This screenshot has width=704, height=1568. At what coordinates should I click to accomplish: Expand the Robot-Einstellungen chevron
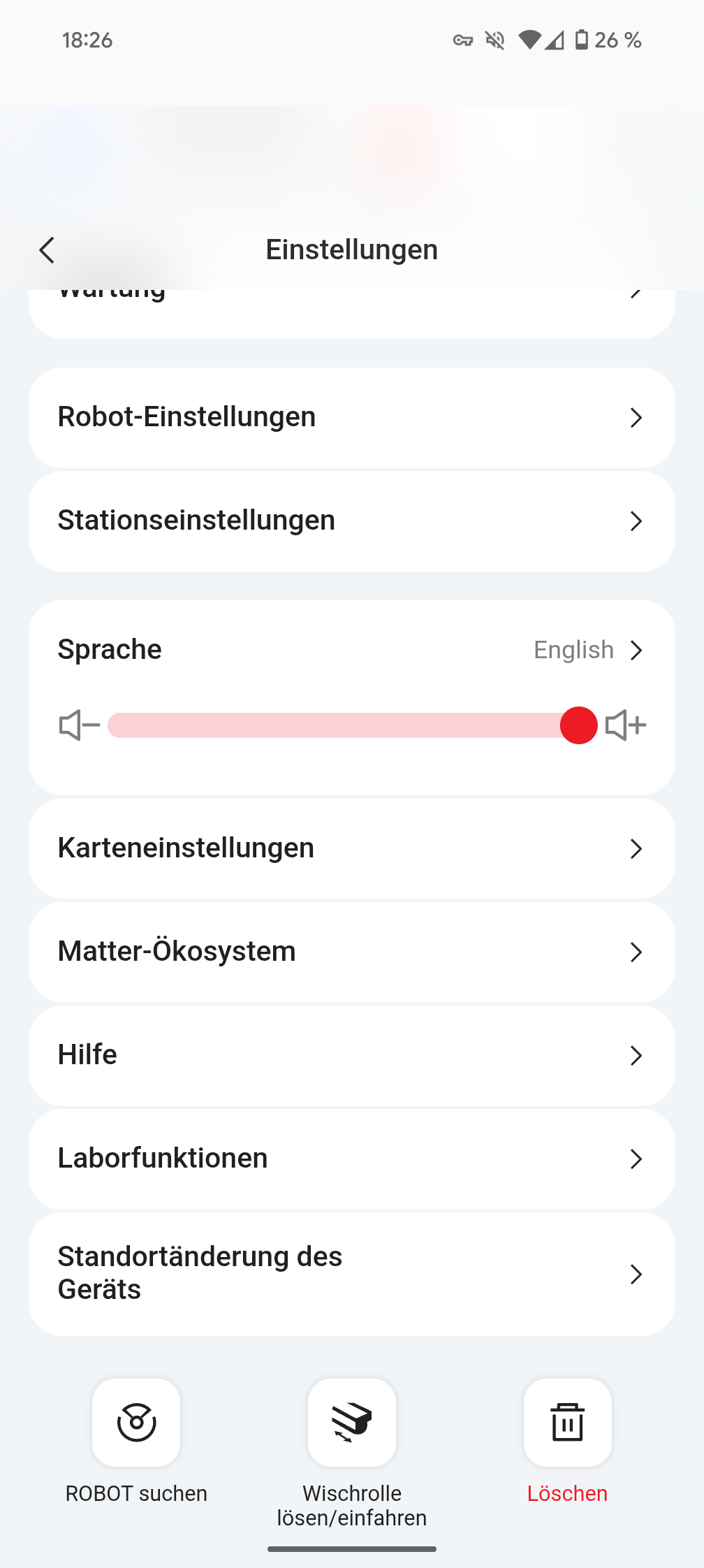tap(636, 418)
